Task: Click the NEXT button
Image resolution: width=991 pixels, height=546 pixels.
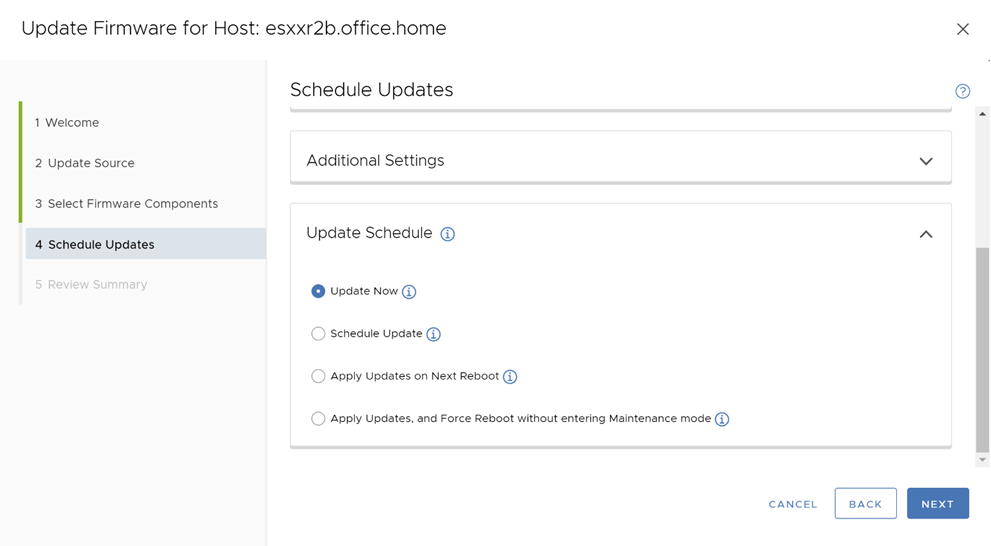Action: (937, 504)
